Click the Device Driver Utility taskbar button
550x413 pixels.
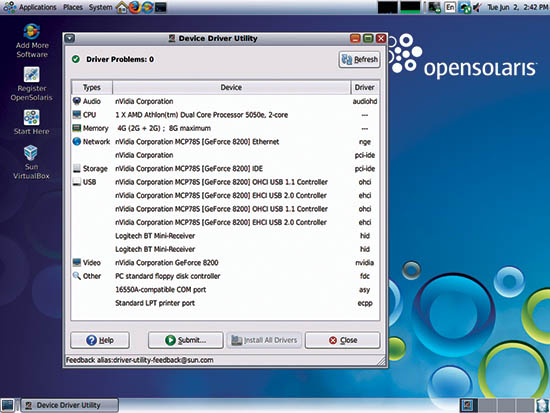[70, 405]
